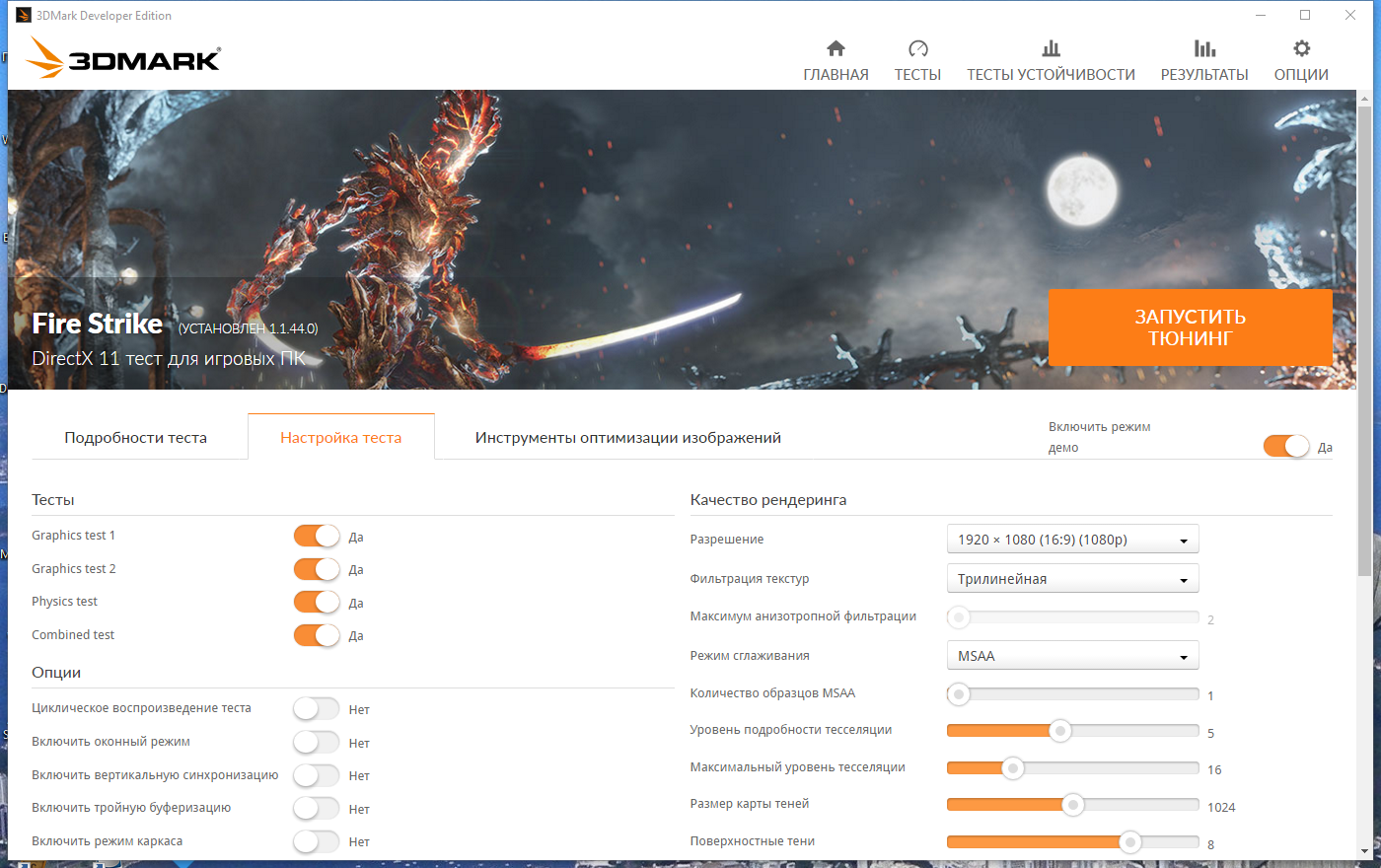Viewport: 1381px width, 868px height.
Task: Expand the Разрешение resolution dropdown
Action: 1072,540
